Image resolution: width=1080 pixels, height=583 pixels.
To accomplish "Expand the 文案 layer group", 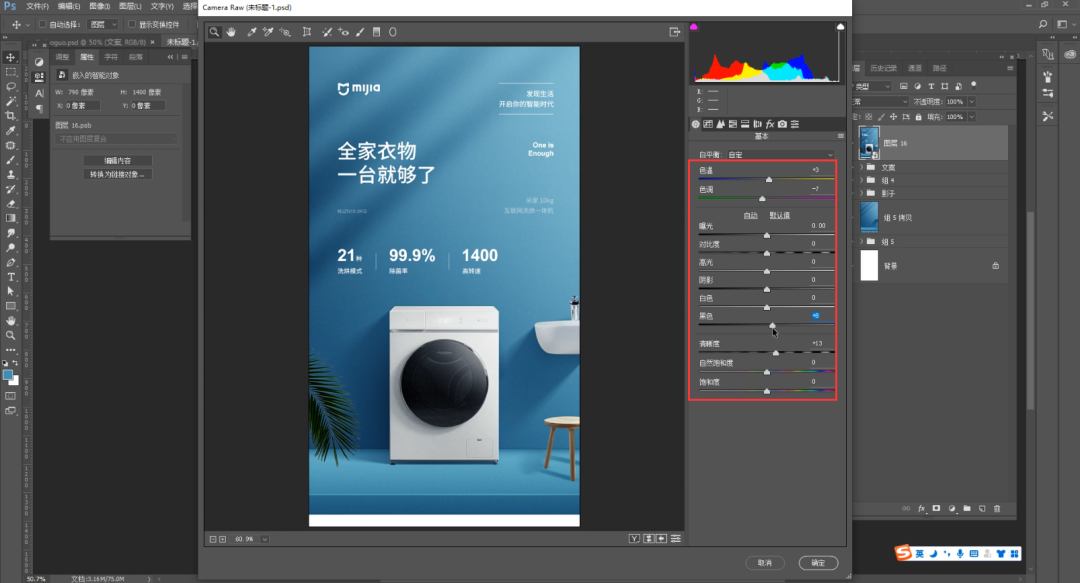I will tap(861, 167).
